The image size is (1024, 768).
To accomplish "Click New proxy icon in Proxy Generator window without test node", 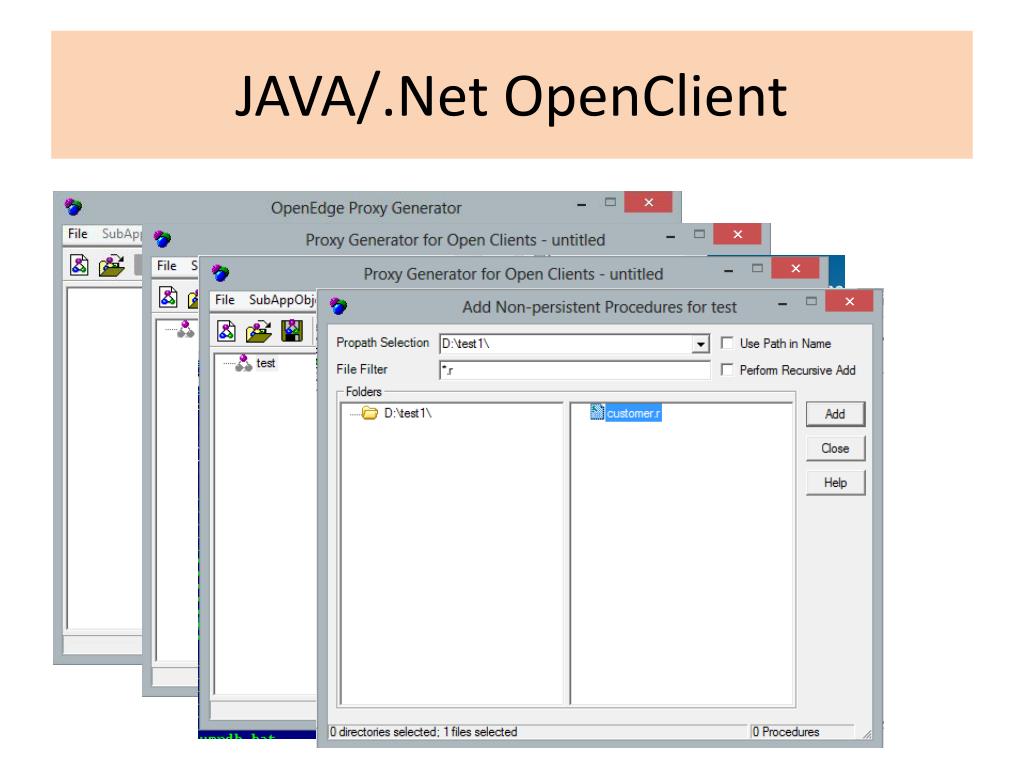I will [168, 297].
